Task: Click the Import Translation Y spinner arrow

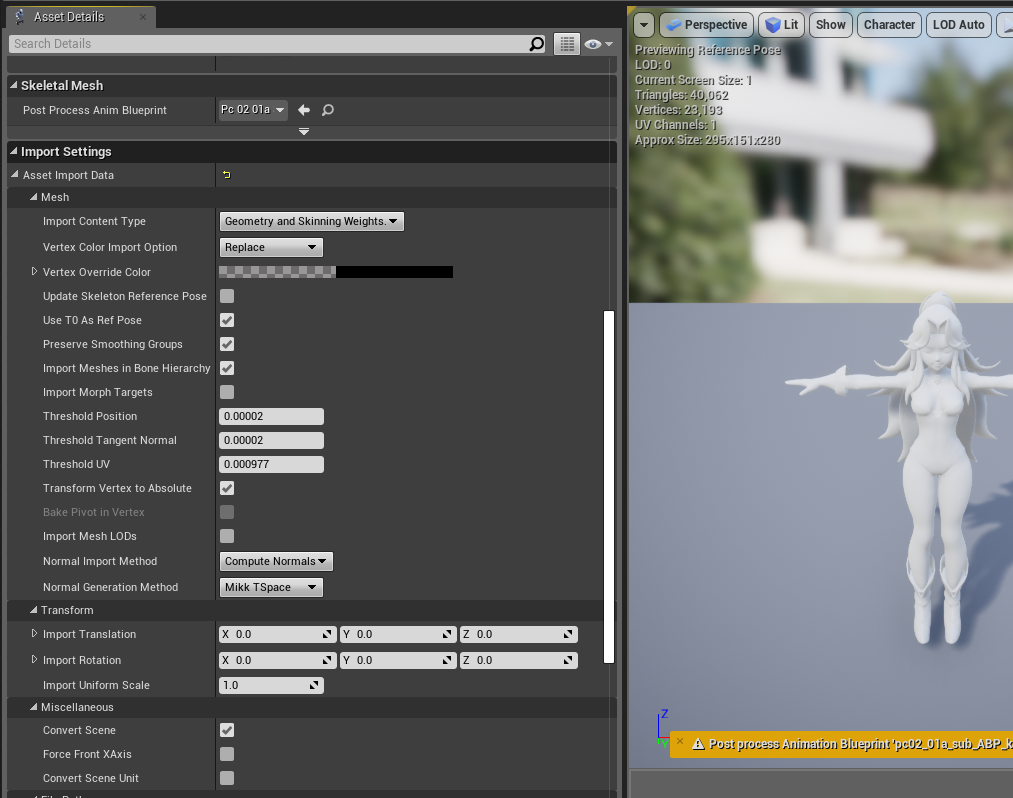Action: tap(447, 635)
